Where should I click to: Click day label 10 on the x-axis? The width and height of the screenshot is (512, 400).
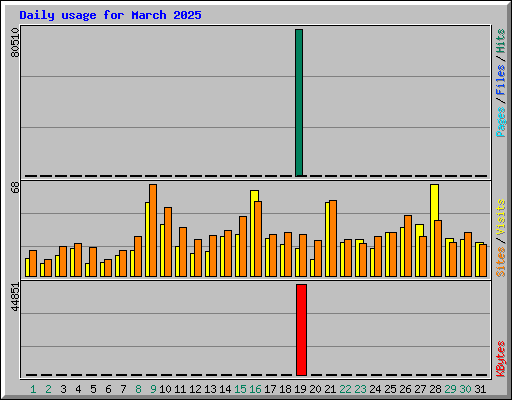click(x=165, y=389)
